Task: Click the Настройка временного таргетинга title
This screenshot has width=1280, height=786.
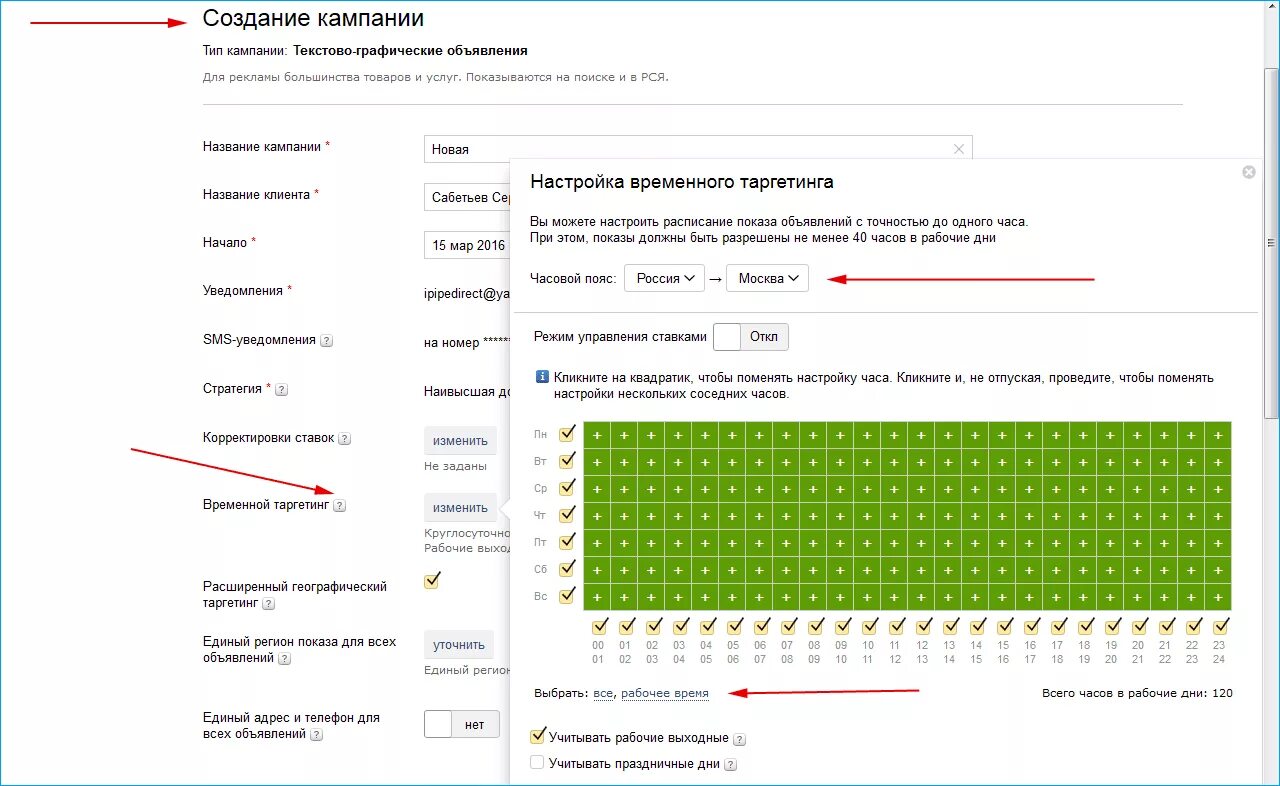Action: click(x=682, y=182)
